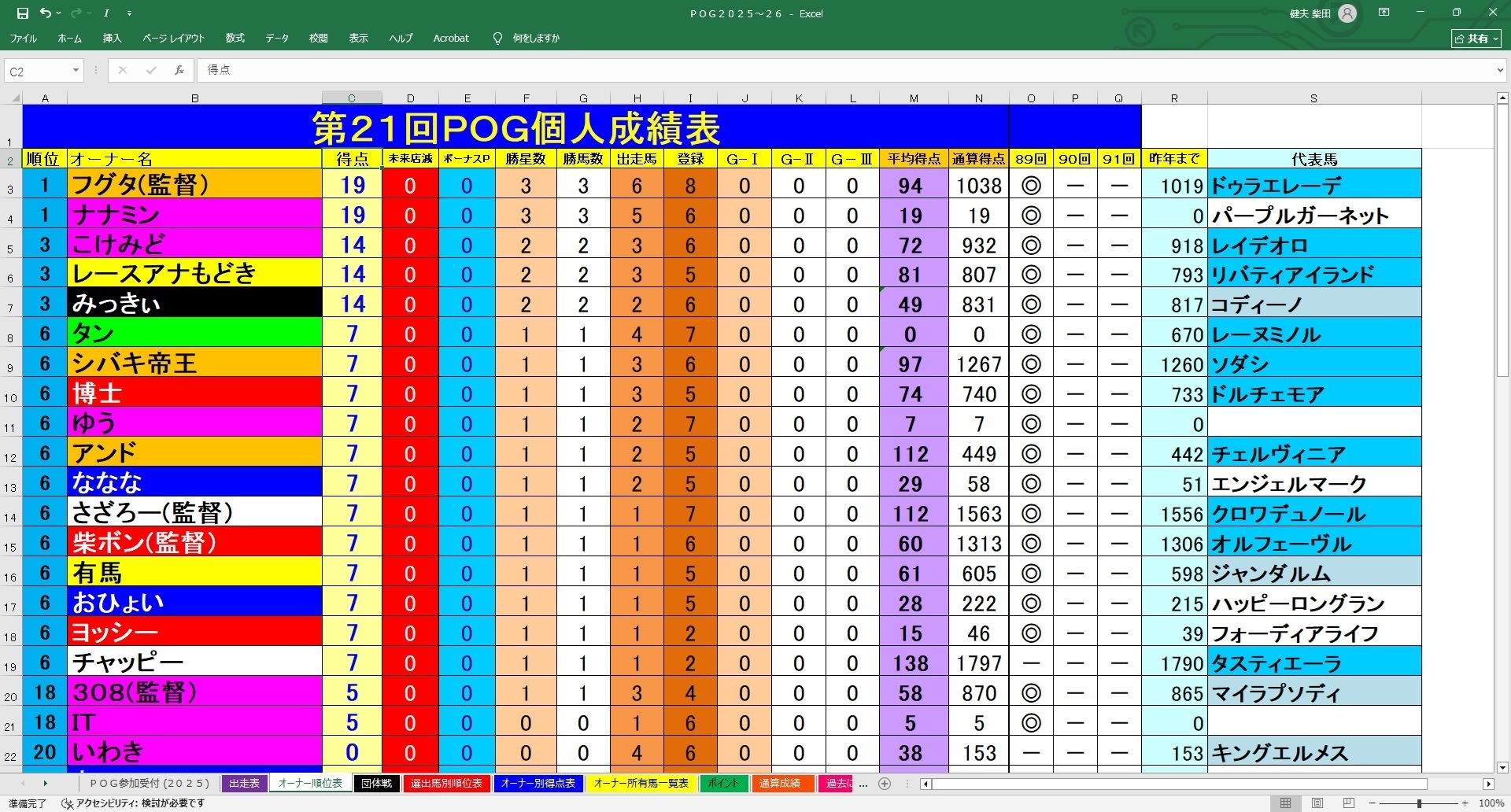
Task: Switch to Page Layout view icon
Action: pos(1317,803)
